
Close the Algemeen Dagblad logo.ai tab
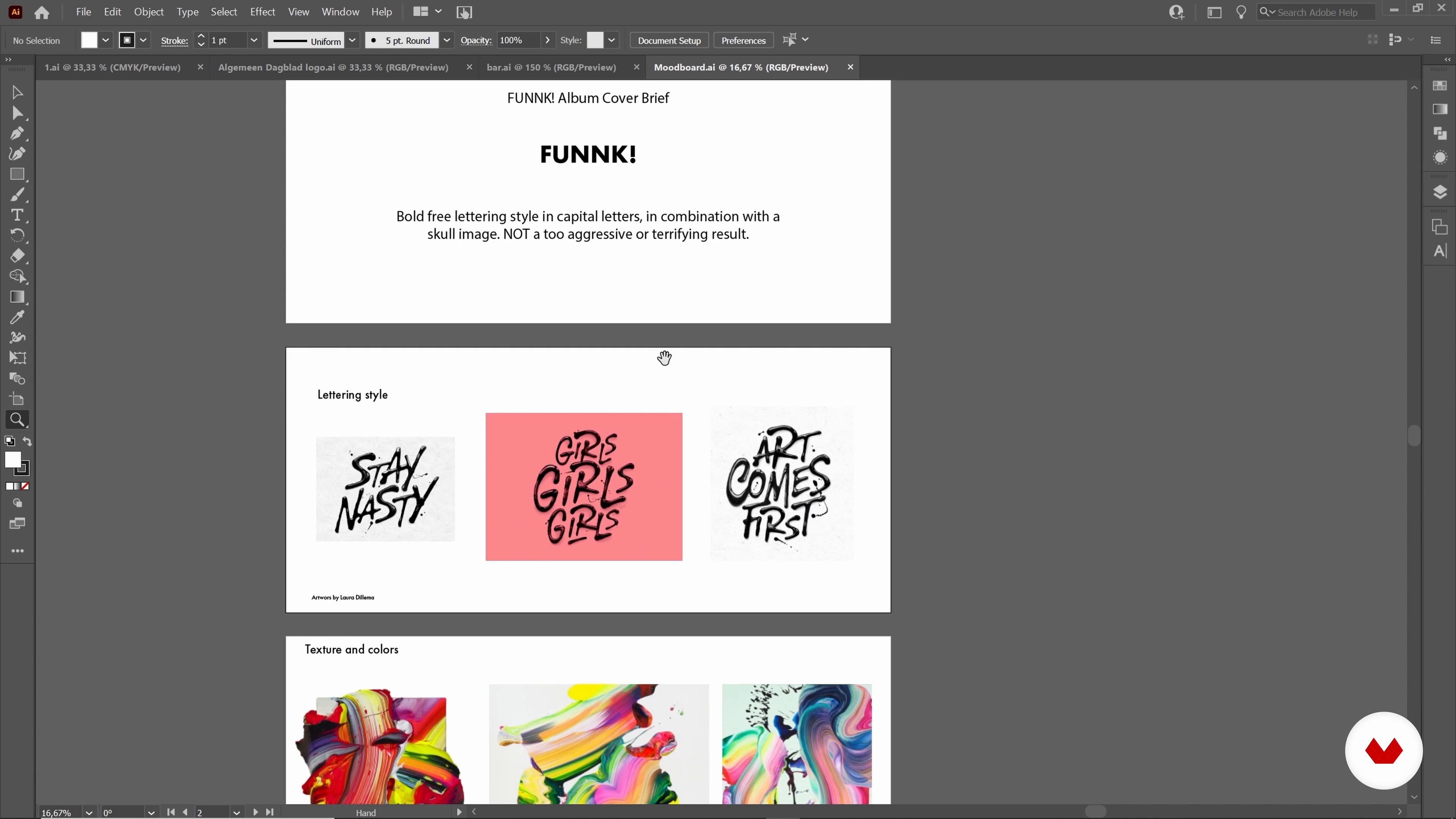(x=469, y=67)
